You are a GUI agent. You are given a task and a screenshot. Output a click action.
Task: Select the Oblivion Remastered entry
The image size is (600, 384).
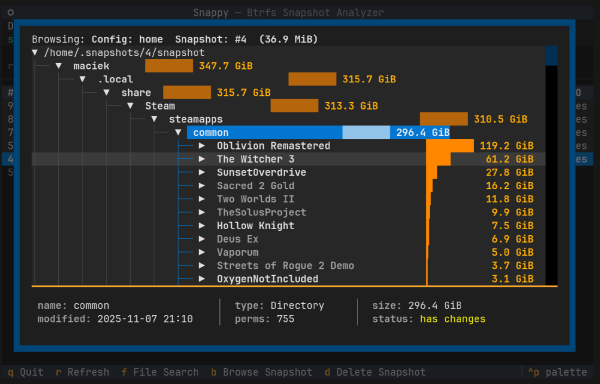click(274, 146)
